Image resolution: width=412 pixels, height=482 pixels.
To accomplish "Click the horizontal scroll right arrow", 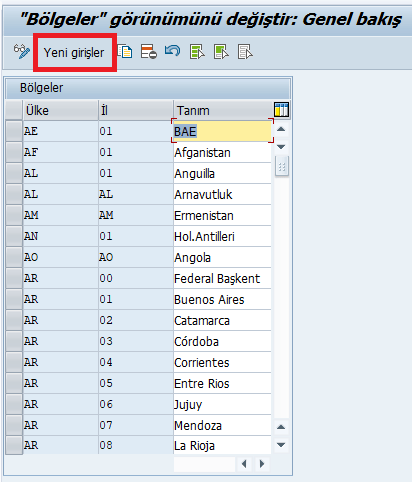I will pyautogui.click(x=262, y=464).
